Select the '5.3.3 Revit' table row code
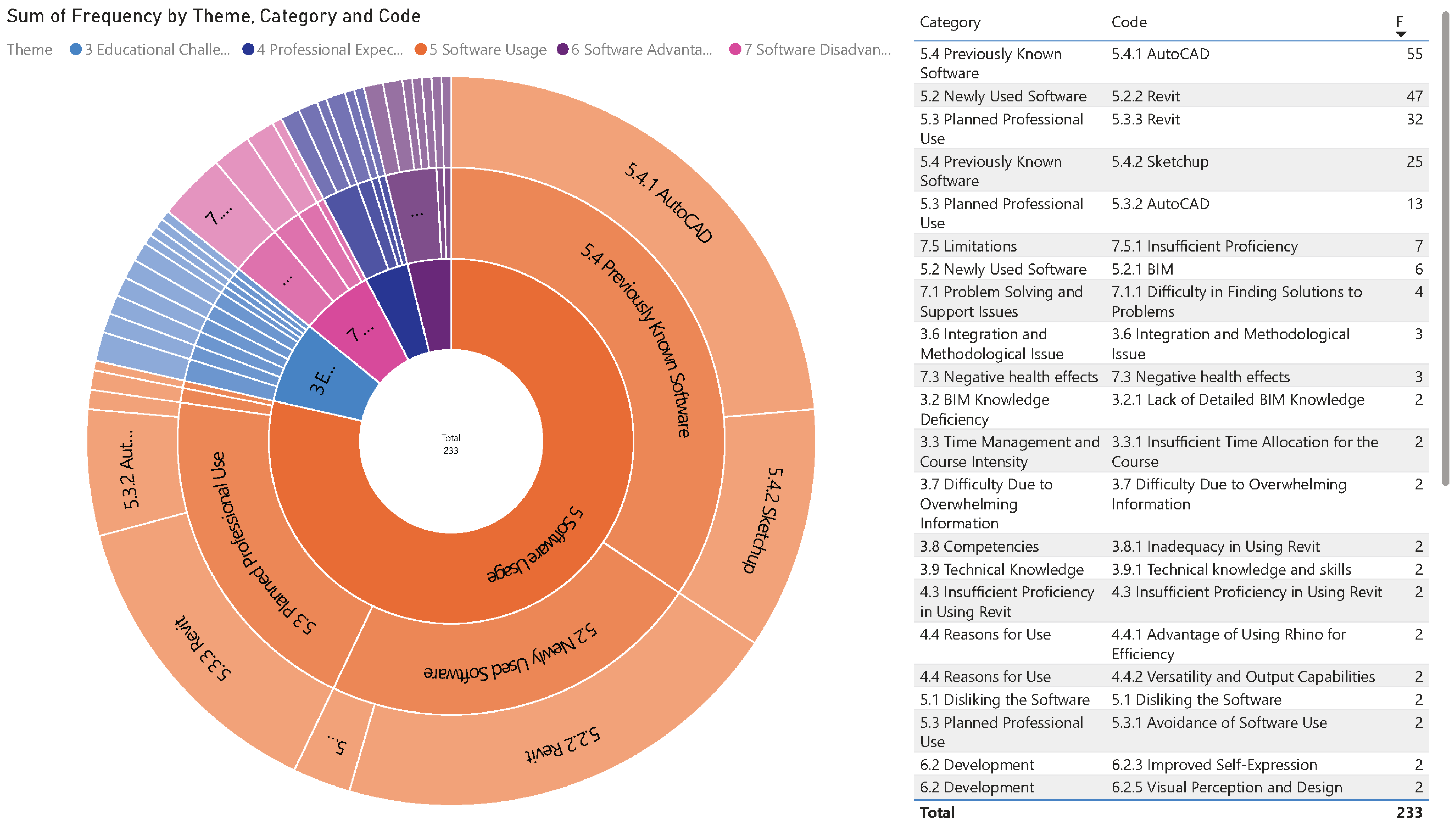1456x825 pixels. (1145, 120)
